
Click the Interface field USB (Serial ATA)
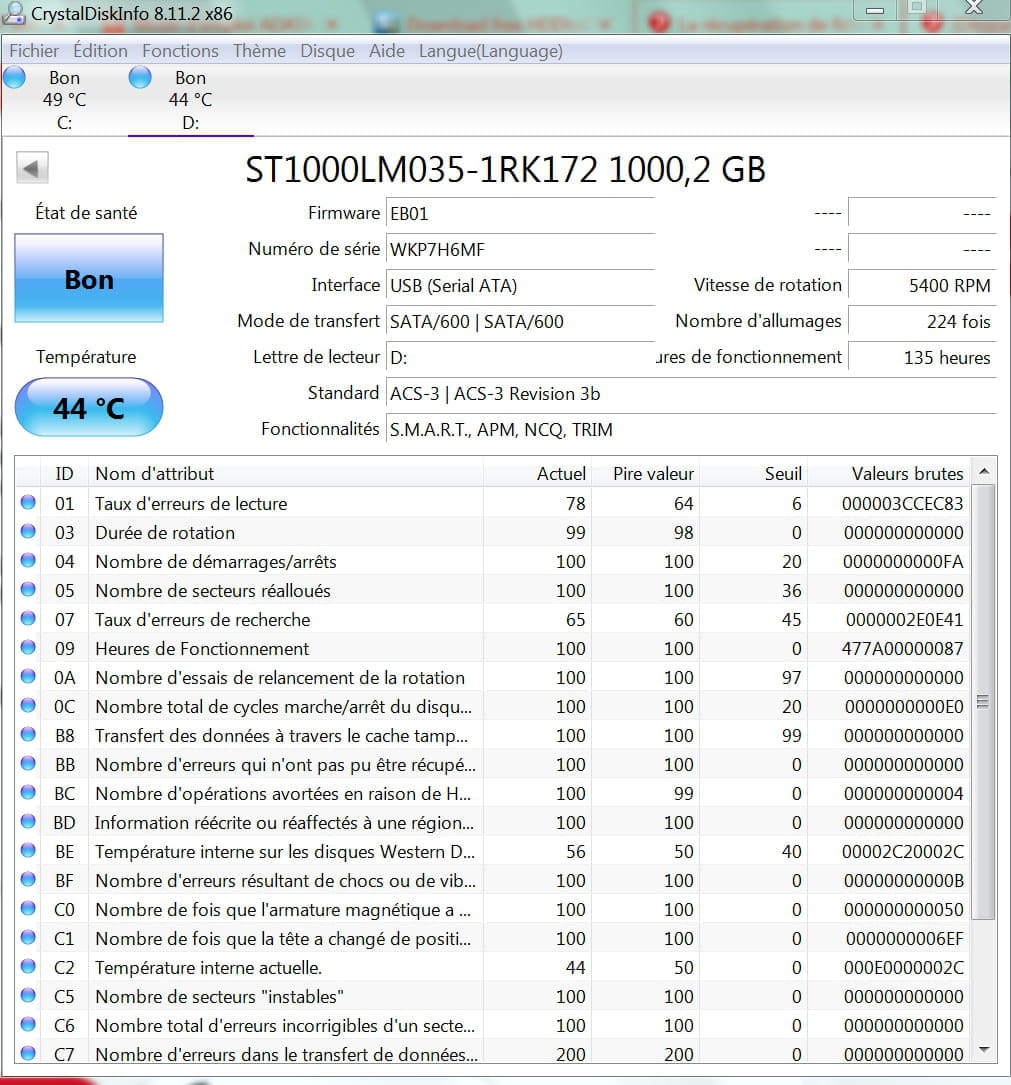[x=520, y=286]
